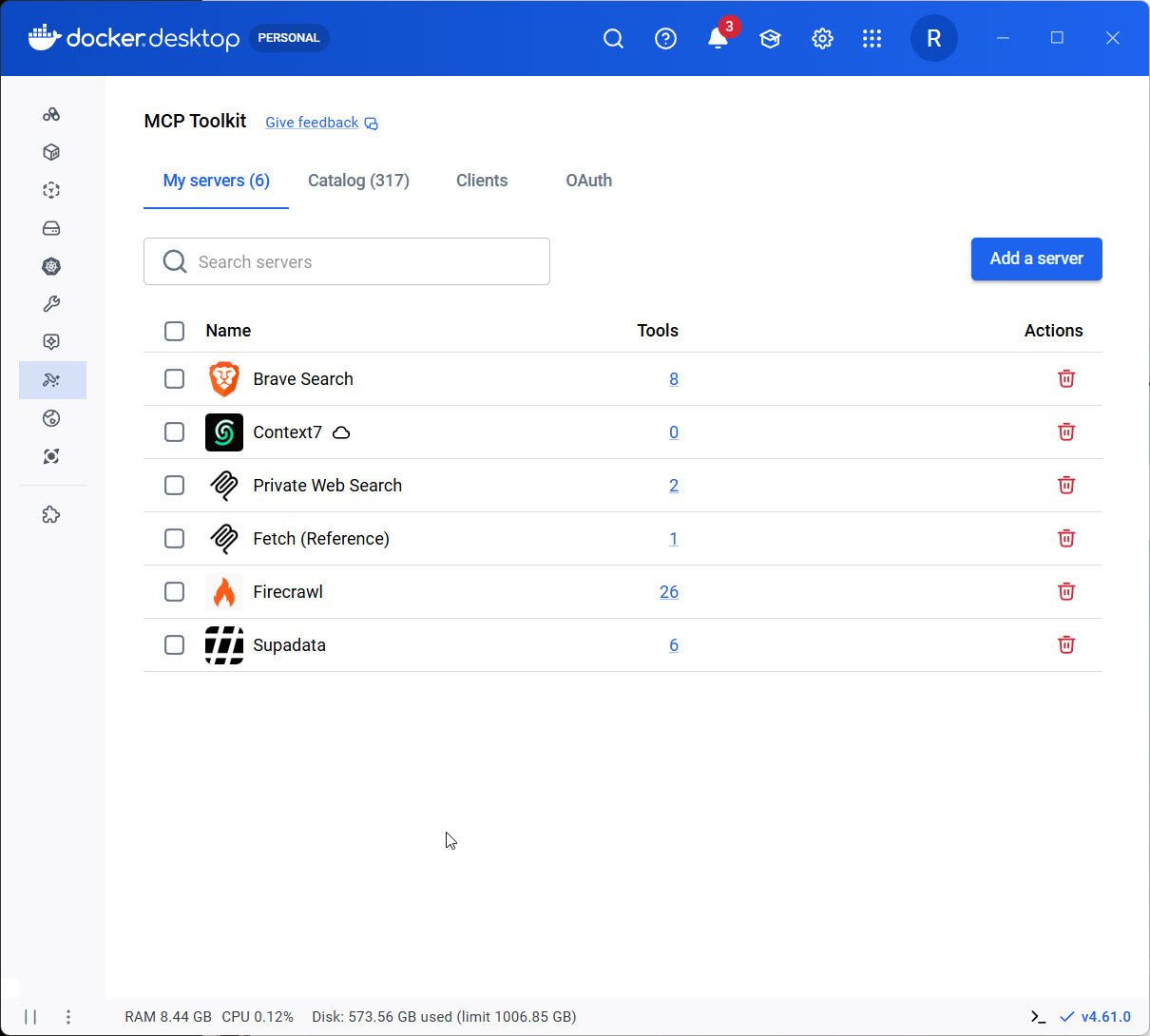Open the Learning center graduation-cap icon

770,38
